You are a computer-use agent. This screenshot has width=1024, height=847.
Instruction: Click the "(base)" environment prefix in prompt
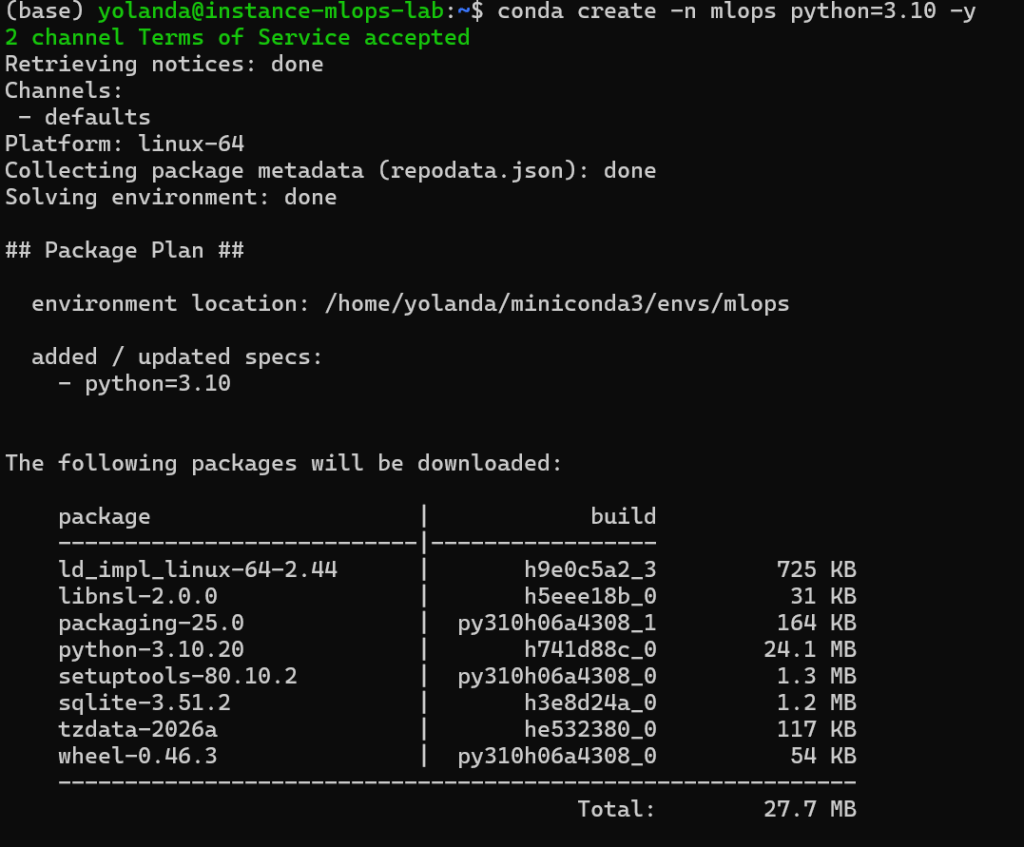[45, 12]
